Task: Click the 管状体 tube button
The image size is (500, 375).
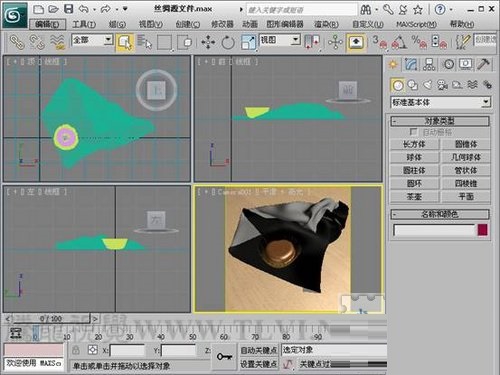Action: click(466, 170)
